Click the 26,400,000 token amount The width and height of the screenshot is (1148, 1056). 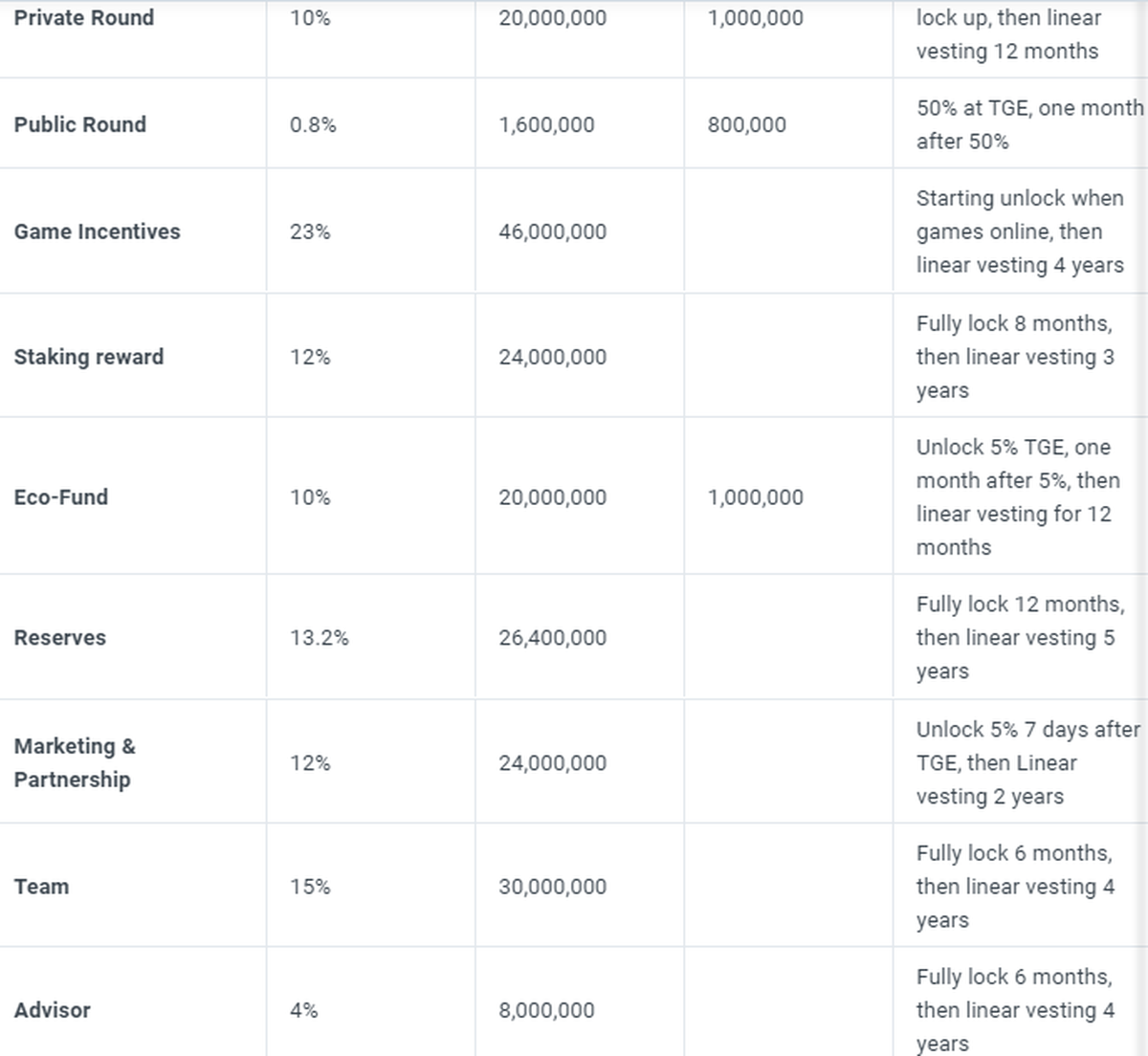(x=552, y=638)
